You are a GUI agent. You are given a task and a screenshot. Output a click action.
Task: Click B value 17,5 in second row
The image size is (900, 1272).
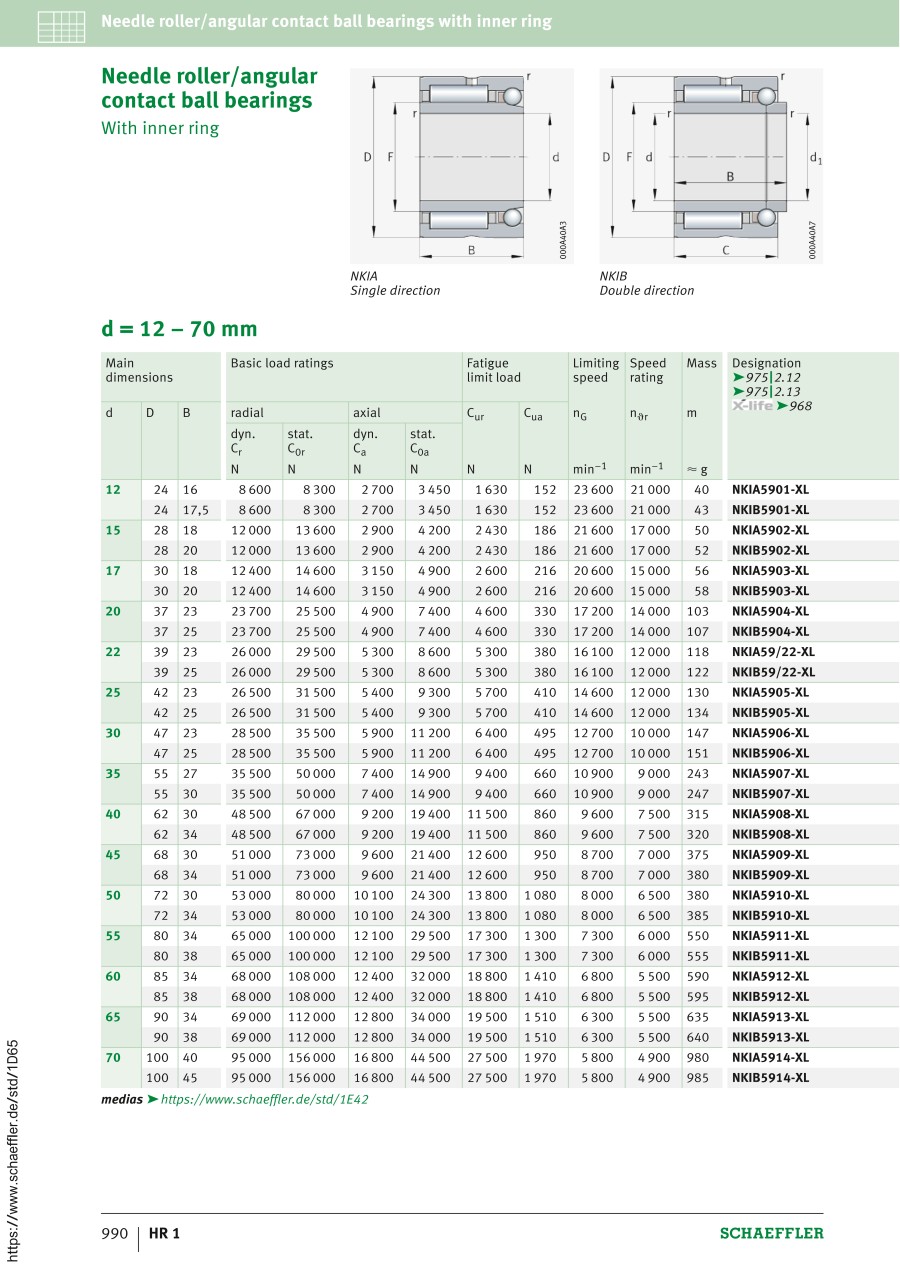(194, 510)
